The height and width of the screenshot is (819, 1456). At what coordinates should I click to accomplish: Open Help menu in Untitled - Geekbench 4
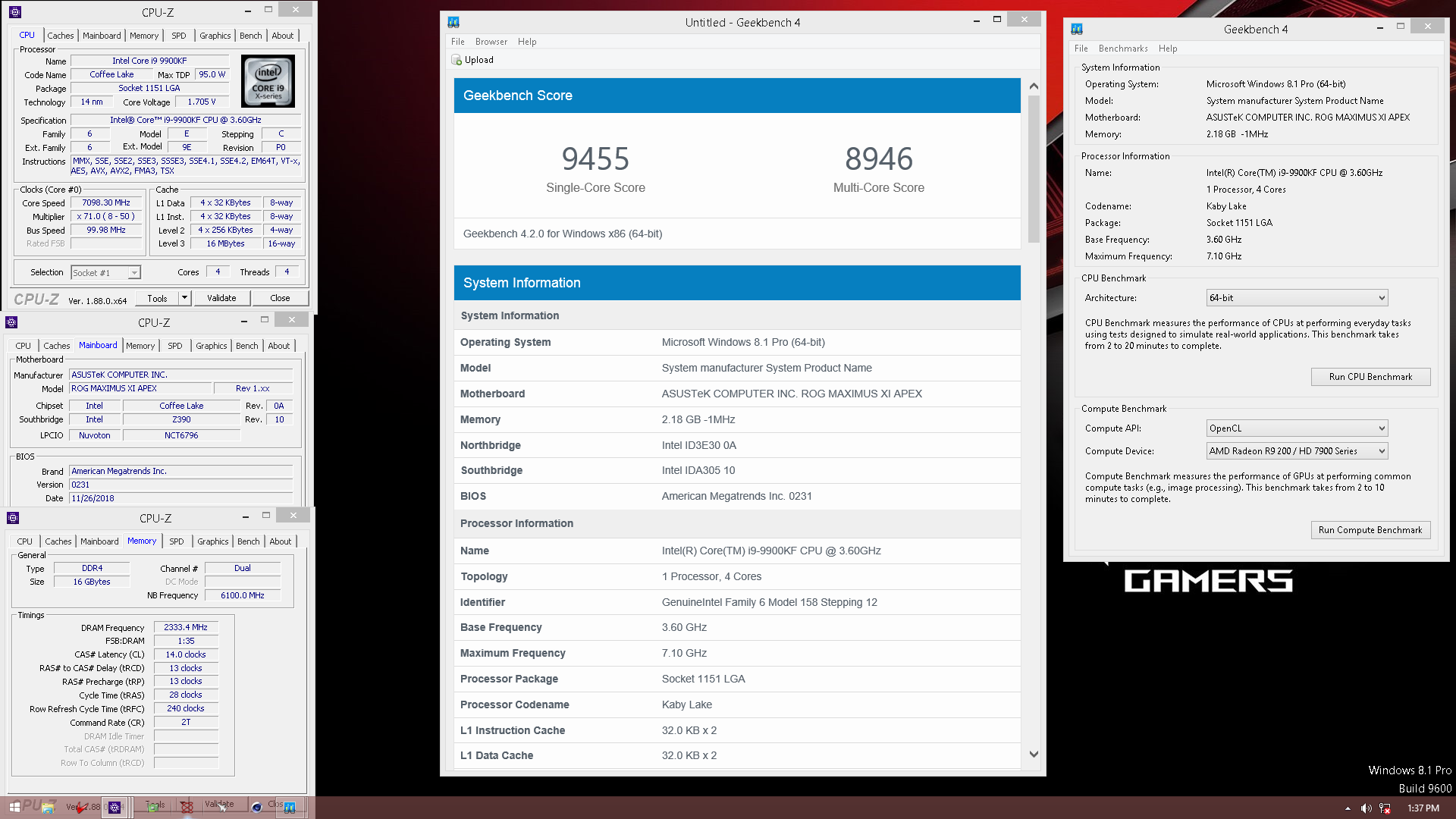(527, 42)
